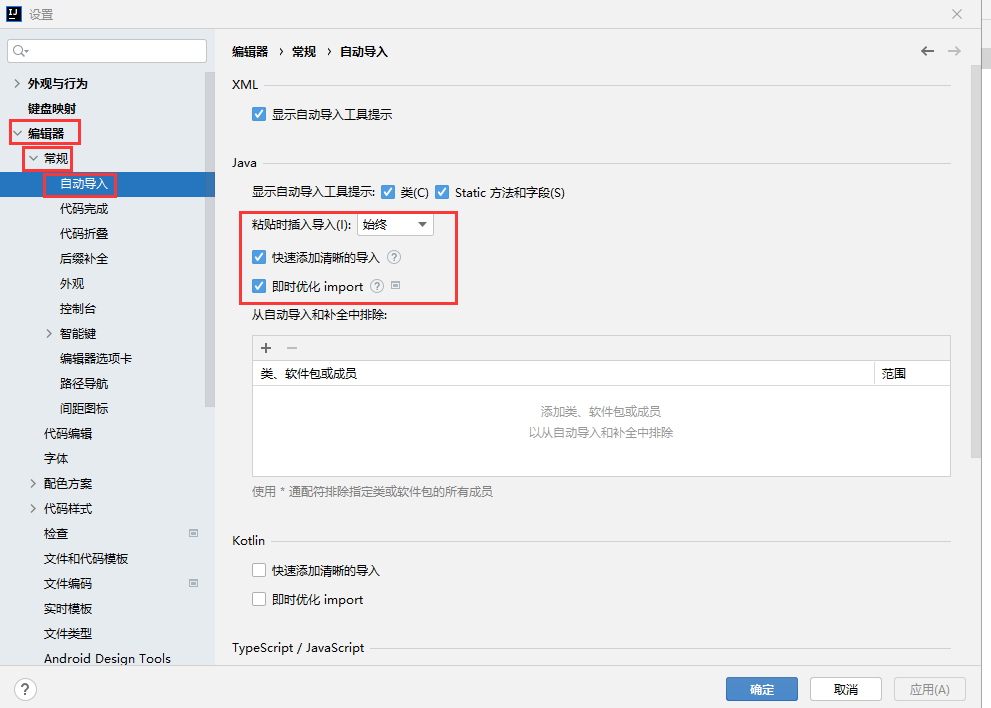The height and width of the screenshot is (708, 991).
Task: Expand the 外观与行为 tree node
Action: point(17,84)
